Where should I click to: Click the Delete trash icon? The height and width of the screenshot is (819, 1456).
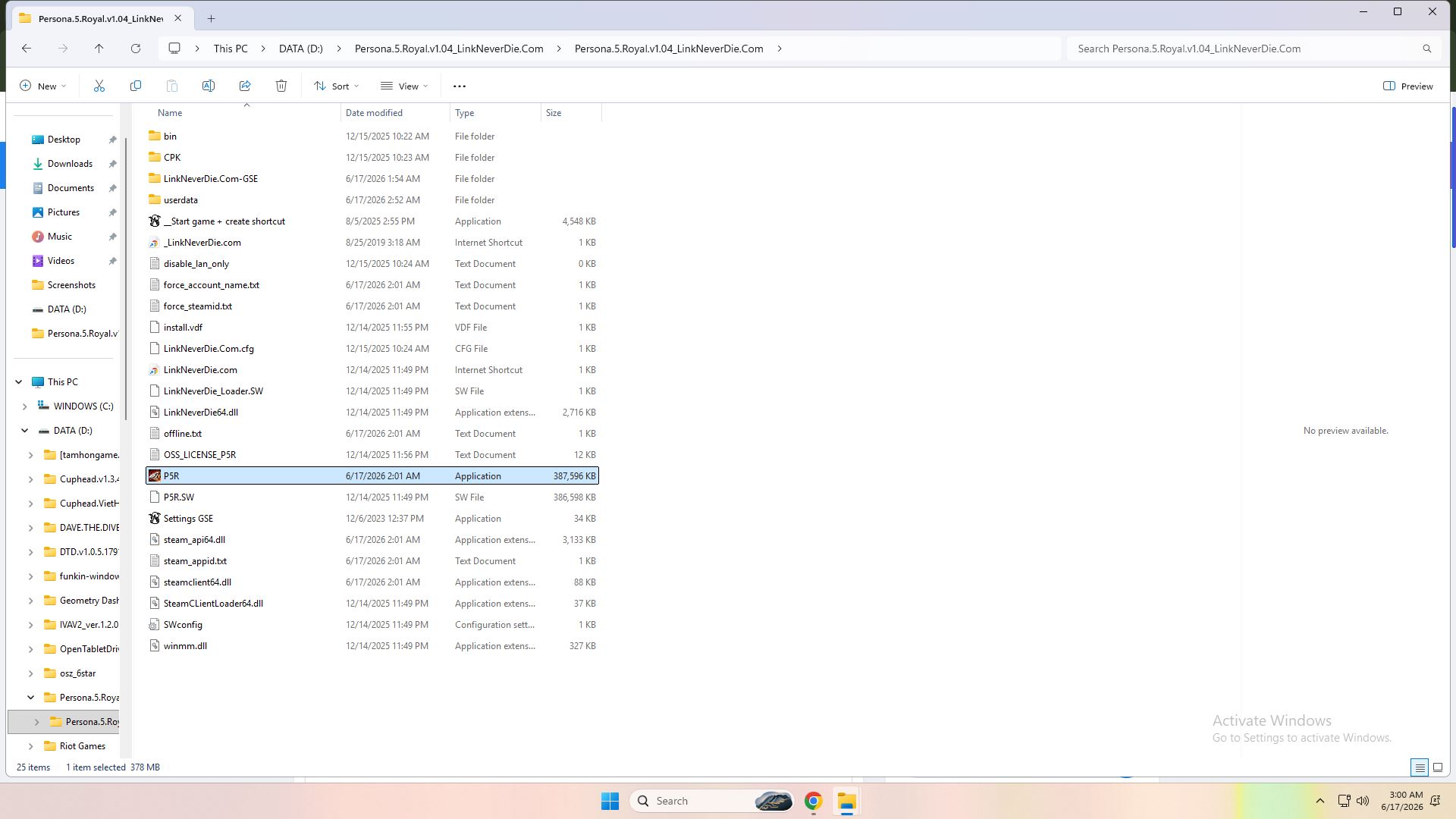(281, 86)
